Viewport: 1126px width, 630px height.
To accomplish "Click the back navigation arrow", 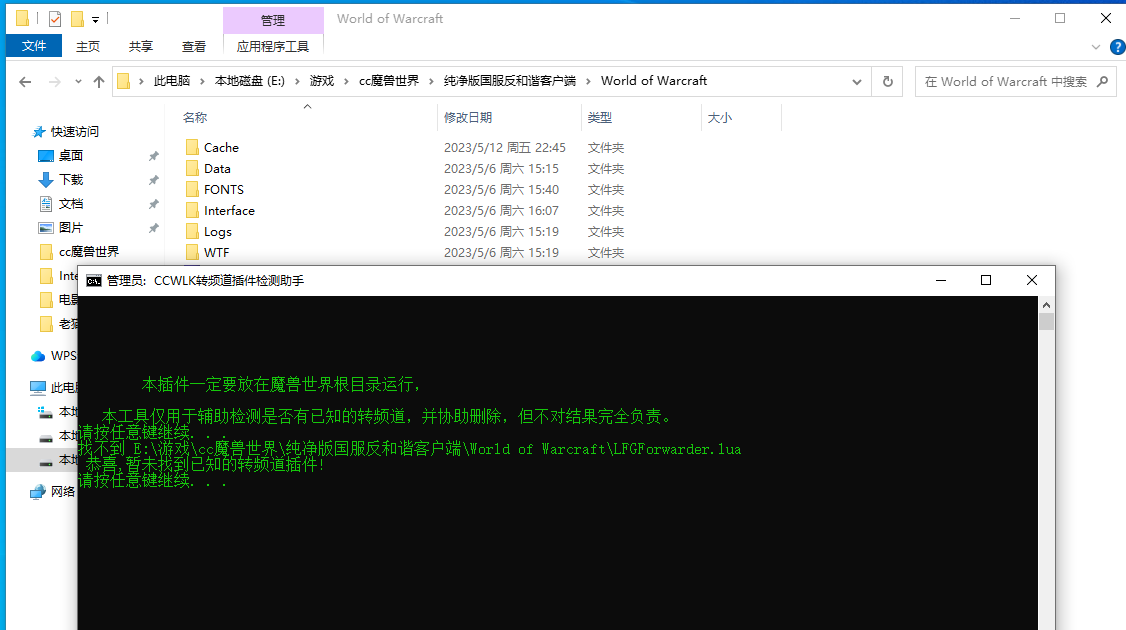I will coord(24,81).
